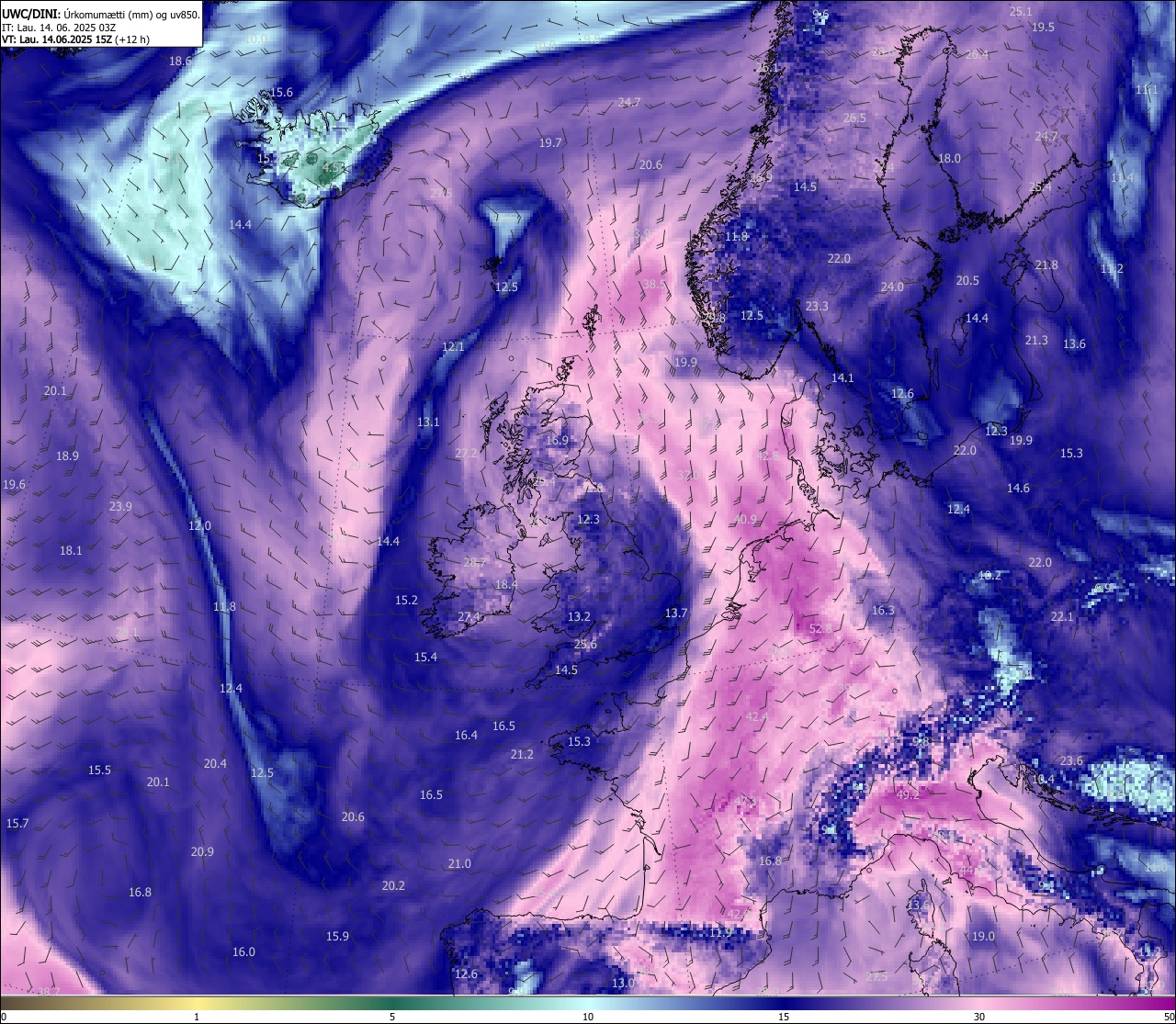Click the 21.2 value west of Brittany
This screenshot has height=1024, width=1176.
(522, 755)
